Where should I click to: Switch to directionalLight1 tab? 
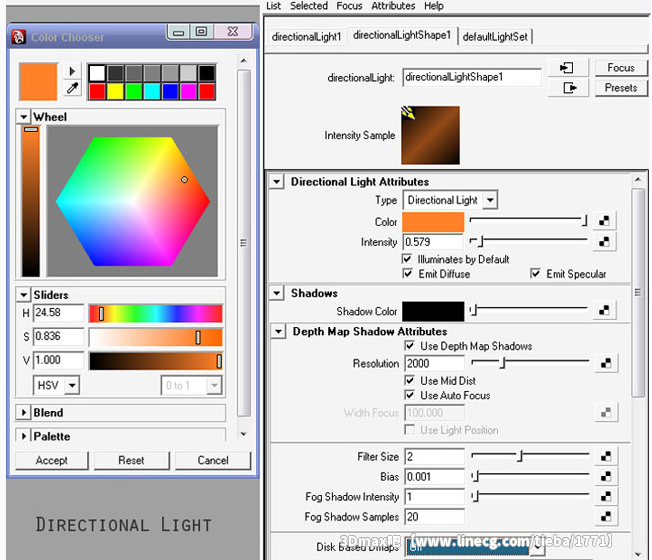[x=306, y=37]
